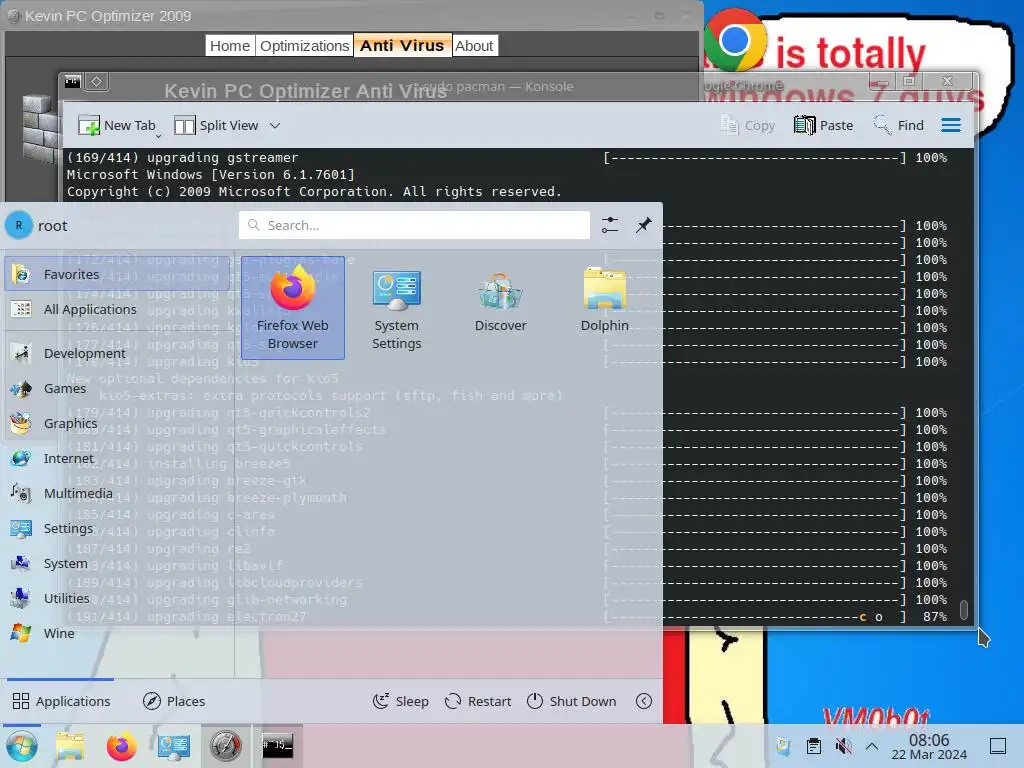This screenshot has width=1024, height=768.
Task: Open About tab in Kevin PC Optimizer
Action: [x=474, y=46]
